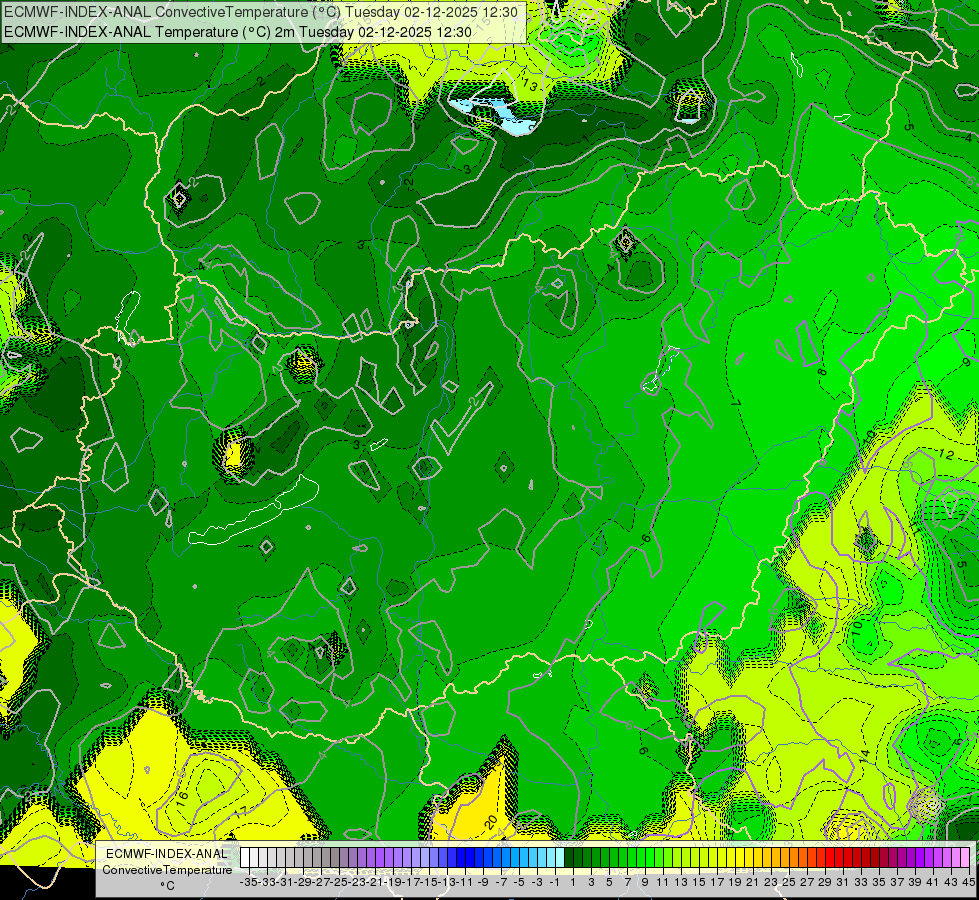The width and height of the screenshot is (979, 900).
Task: Click the contour label 13 near the top
Action: click(530, 85)
